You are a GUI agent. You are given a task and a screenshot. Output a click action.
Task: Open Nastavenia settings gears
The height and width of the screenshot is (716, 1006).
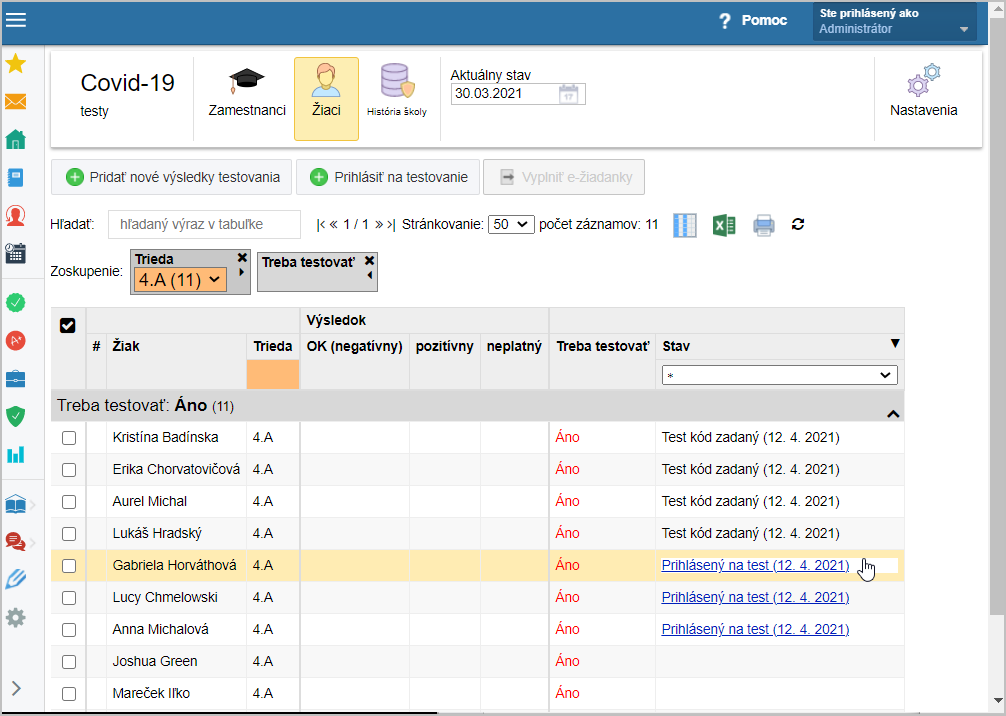coord(923,90)
